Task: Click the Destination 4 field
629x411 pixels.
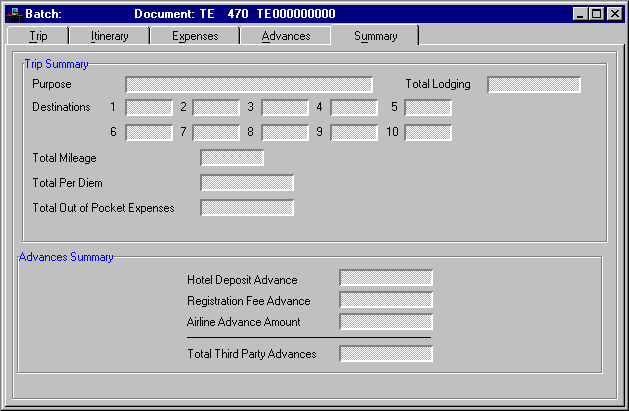Action: (x=354, y=107)
